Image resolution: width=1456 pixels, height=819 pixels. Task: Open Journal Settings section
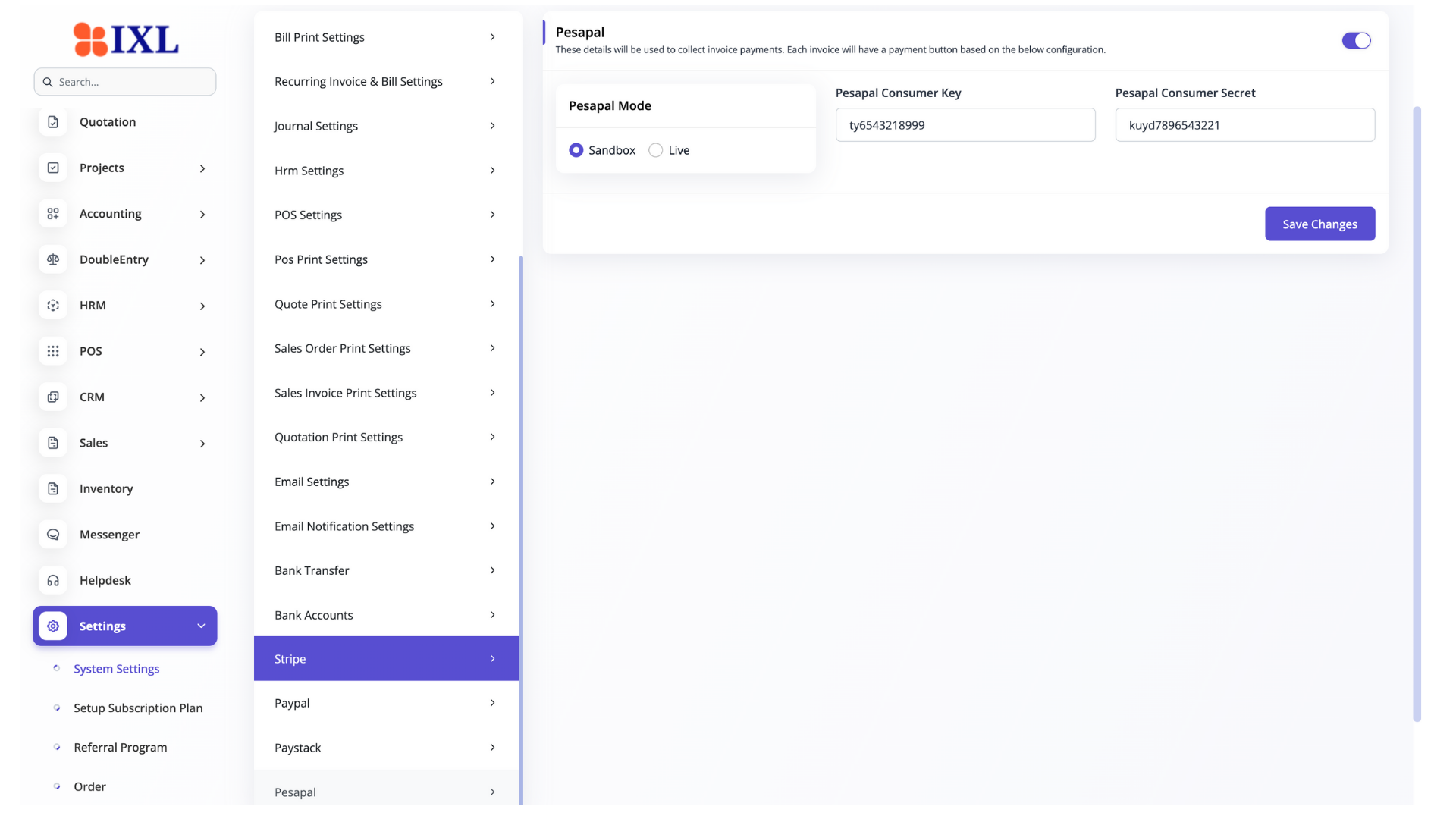click(x=386, y=126)
